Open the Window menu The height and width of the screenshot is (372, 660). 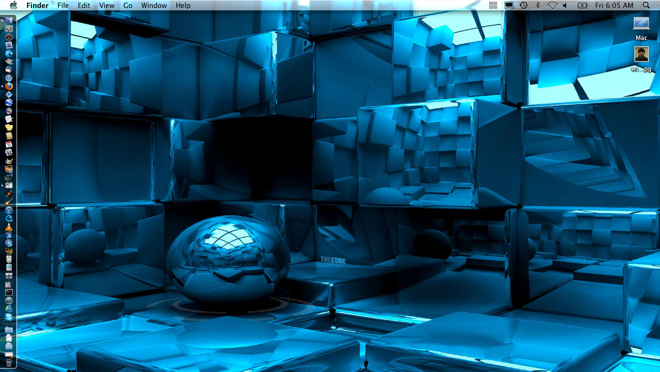pos(154,5)
